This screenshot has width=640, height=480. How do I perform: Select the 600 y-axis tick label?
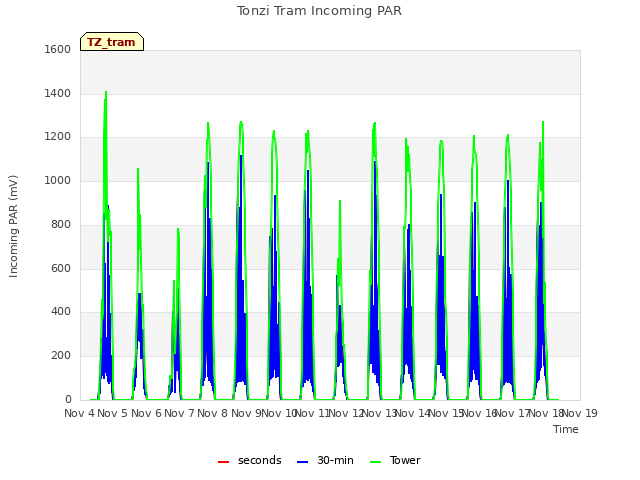click(x=61, y=269)
